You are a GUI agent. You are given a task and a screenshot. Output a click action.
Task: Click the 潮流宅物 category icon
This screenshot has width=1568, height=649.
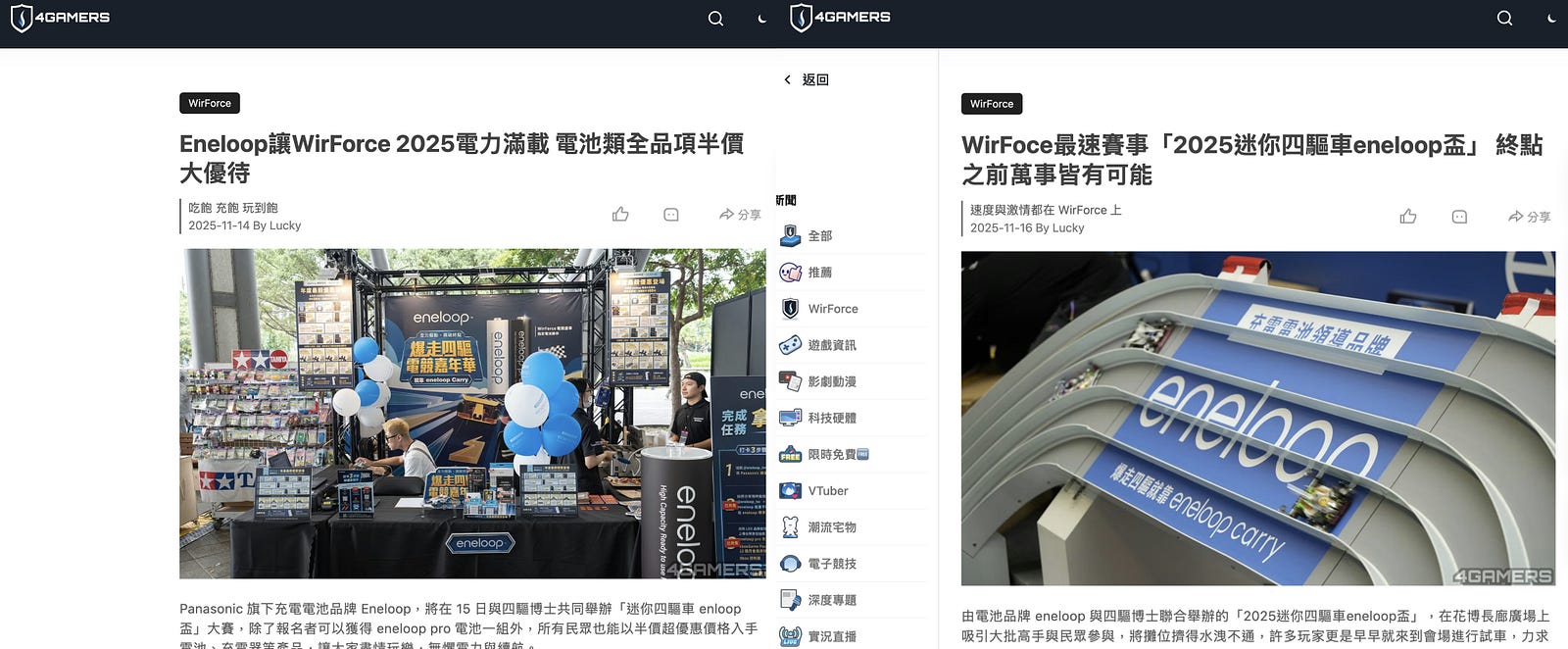pos(790,526)
